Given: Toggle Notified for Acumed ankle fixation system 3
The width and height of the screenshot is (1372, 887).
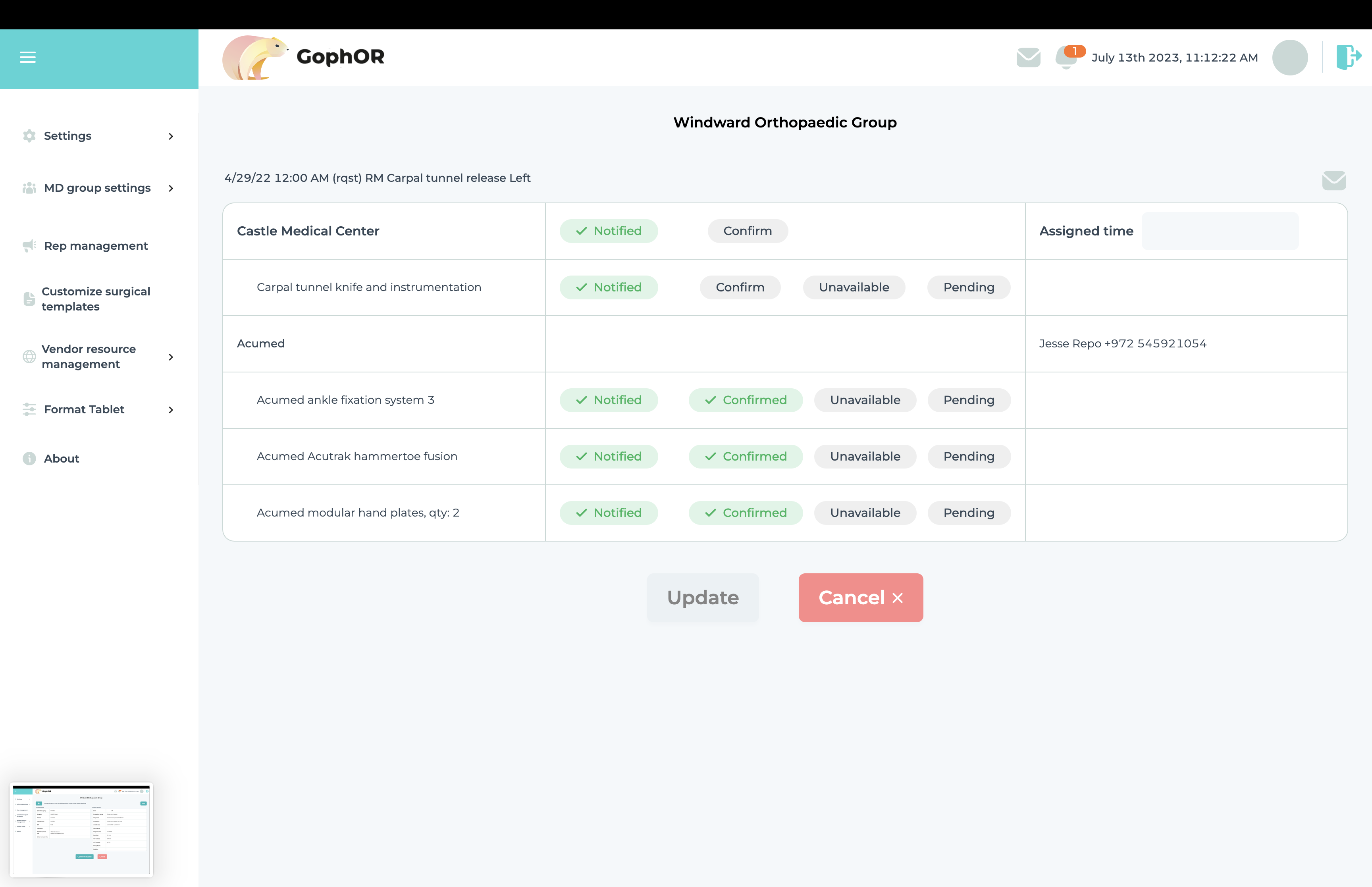Looking at the screenshot, I should pos(609,400).
